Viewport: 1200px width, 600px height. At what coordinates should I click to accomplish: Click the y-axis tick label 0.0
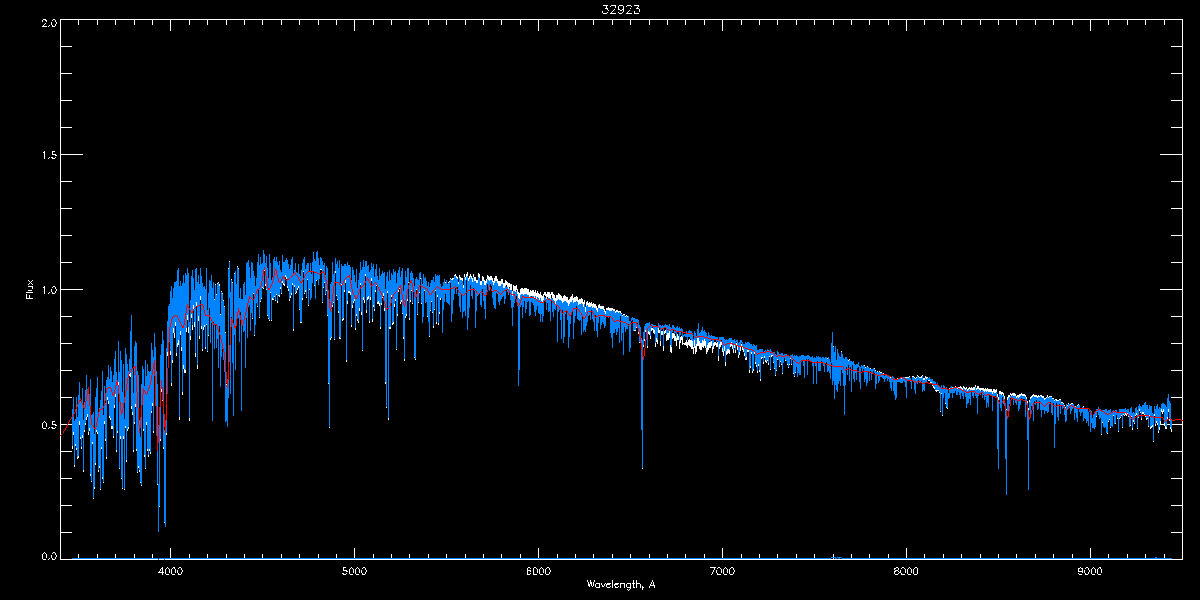pos(48,555)
